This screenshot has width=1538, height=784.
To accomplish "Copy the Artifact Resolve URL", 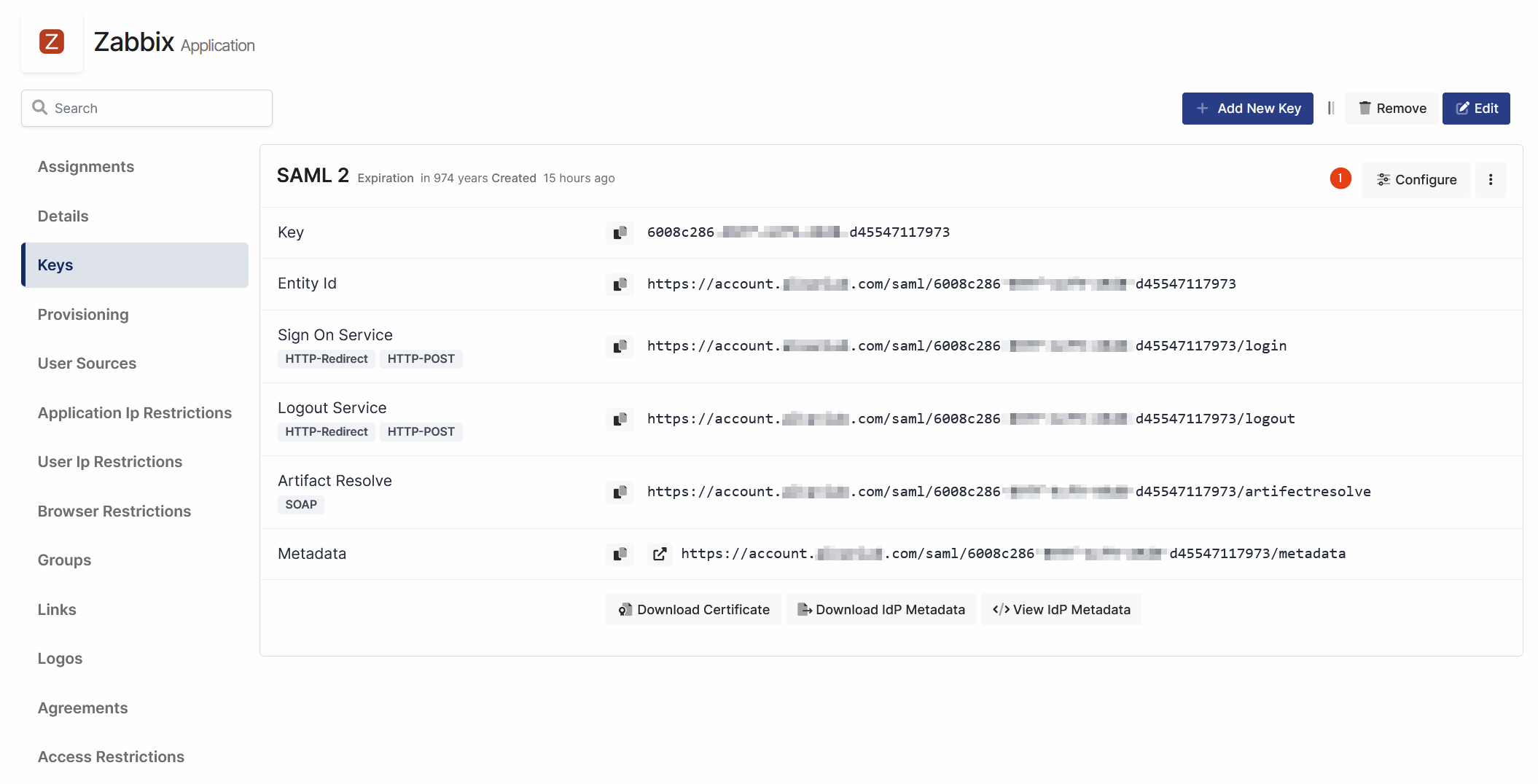I will [x=620, y=492].
